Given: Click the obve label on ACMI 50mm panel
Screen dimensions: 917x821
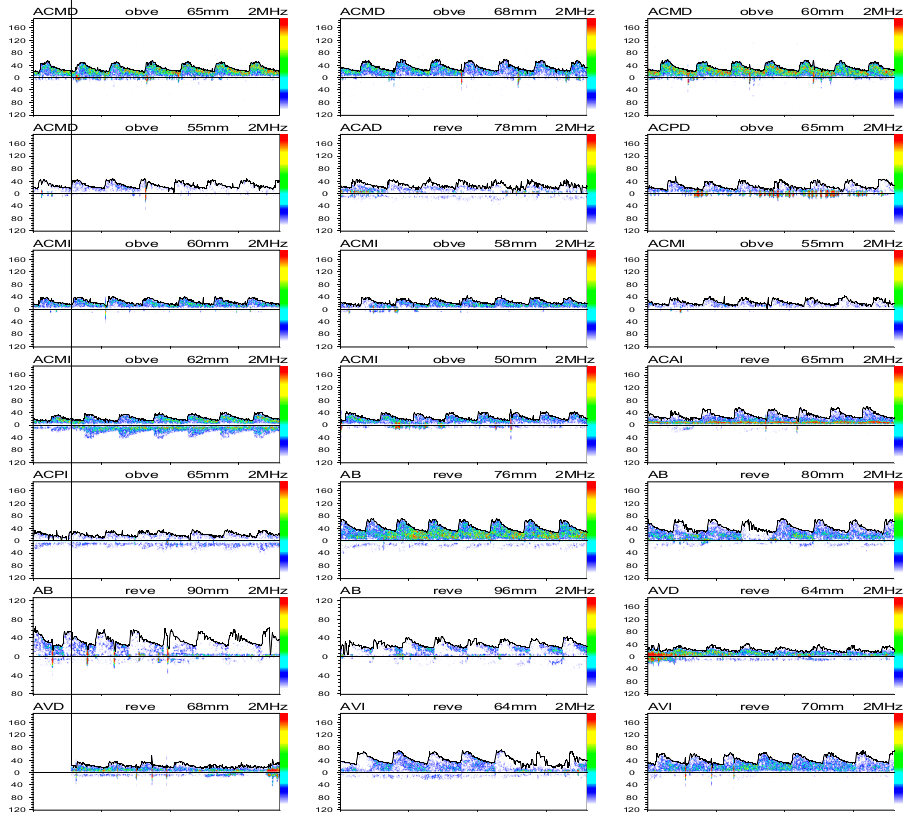Looking at the screenshot, I should click(449, 359).
